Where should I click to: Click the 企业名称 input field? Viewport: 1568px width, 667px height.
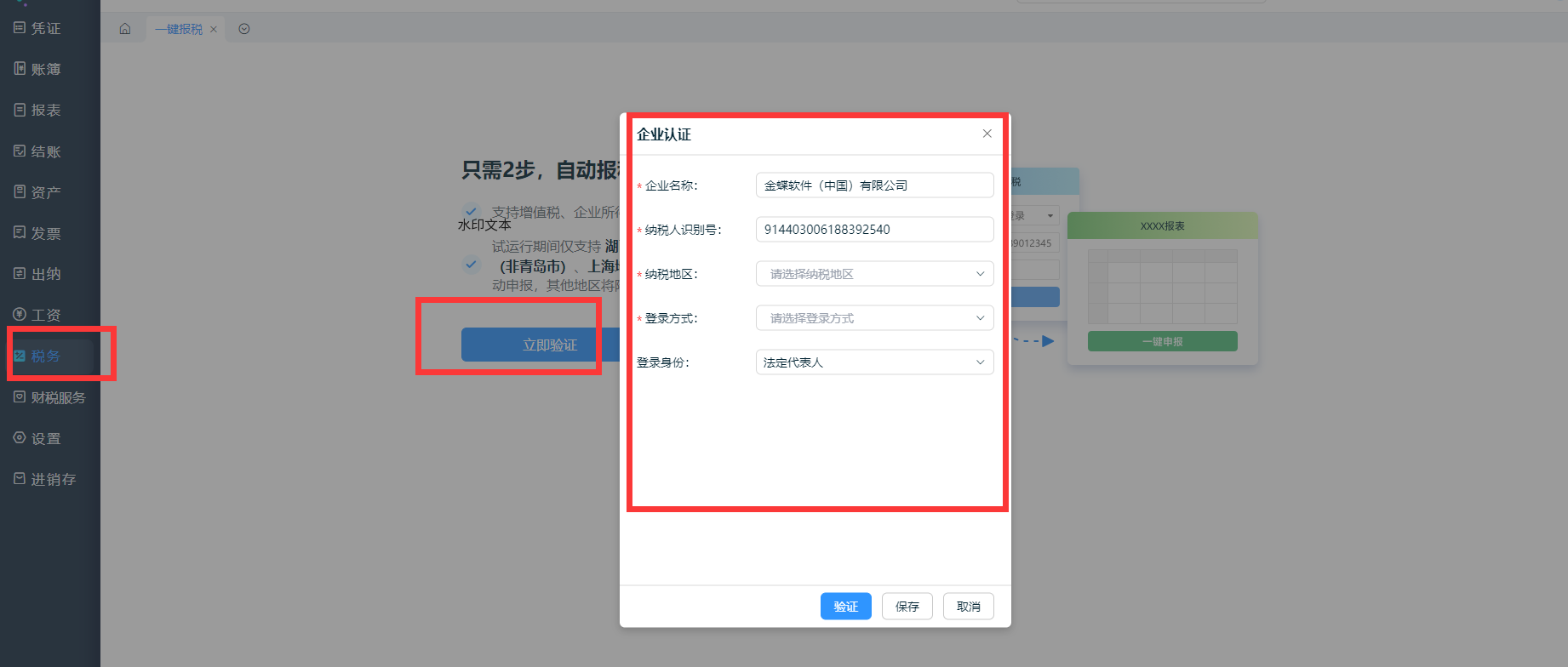click(x=874, y=185)
